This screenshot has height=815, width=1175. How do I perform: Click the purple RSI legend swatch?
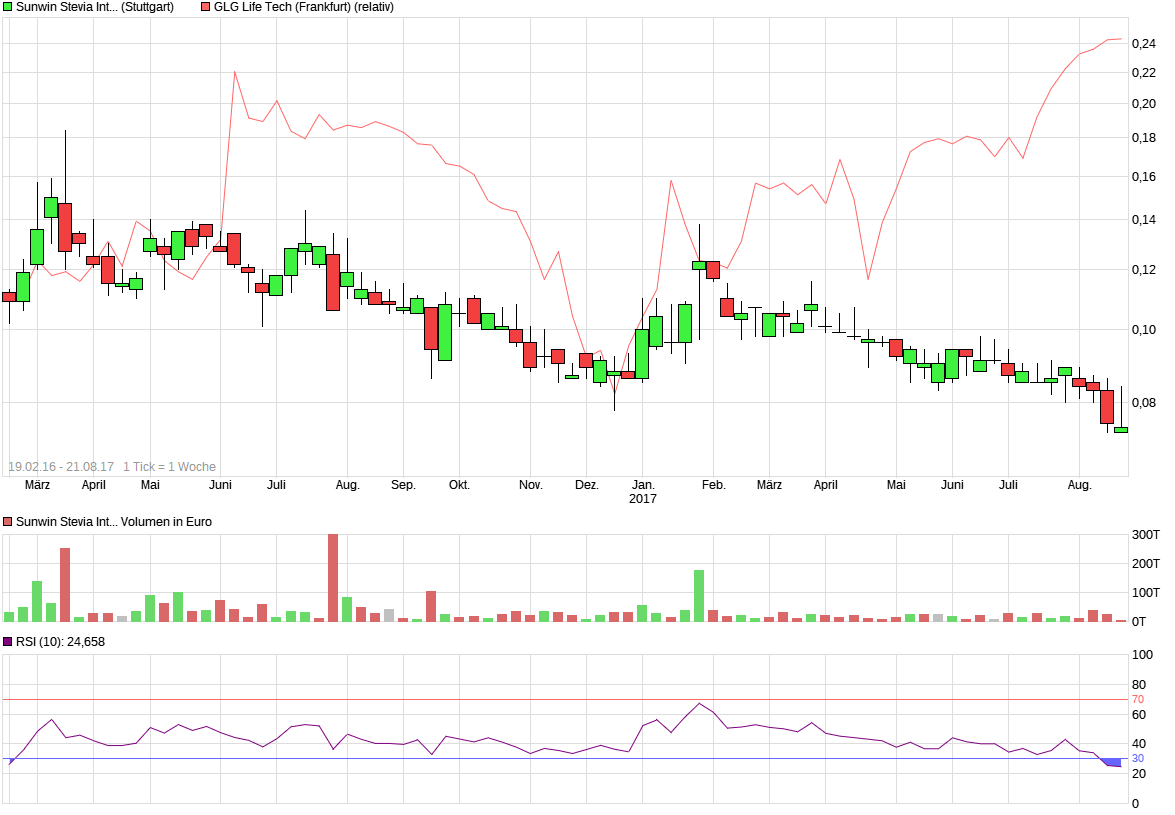click(x=7, y=642)
